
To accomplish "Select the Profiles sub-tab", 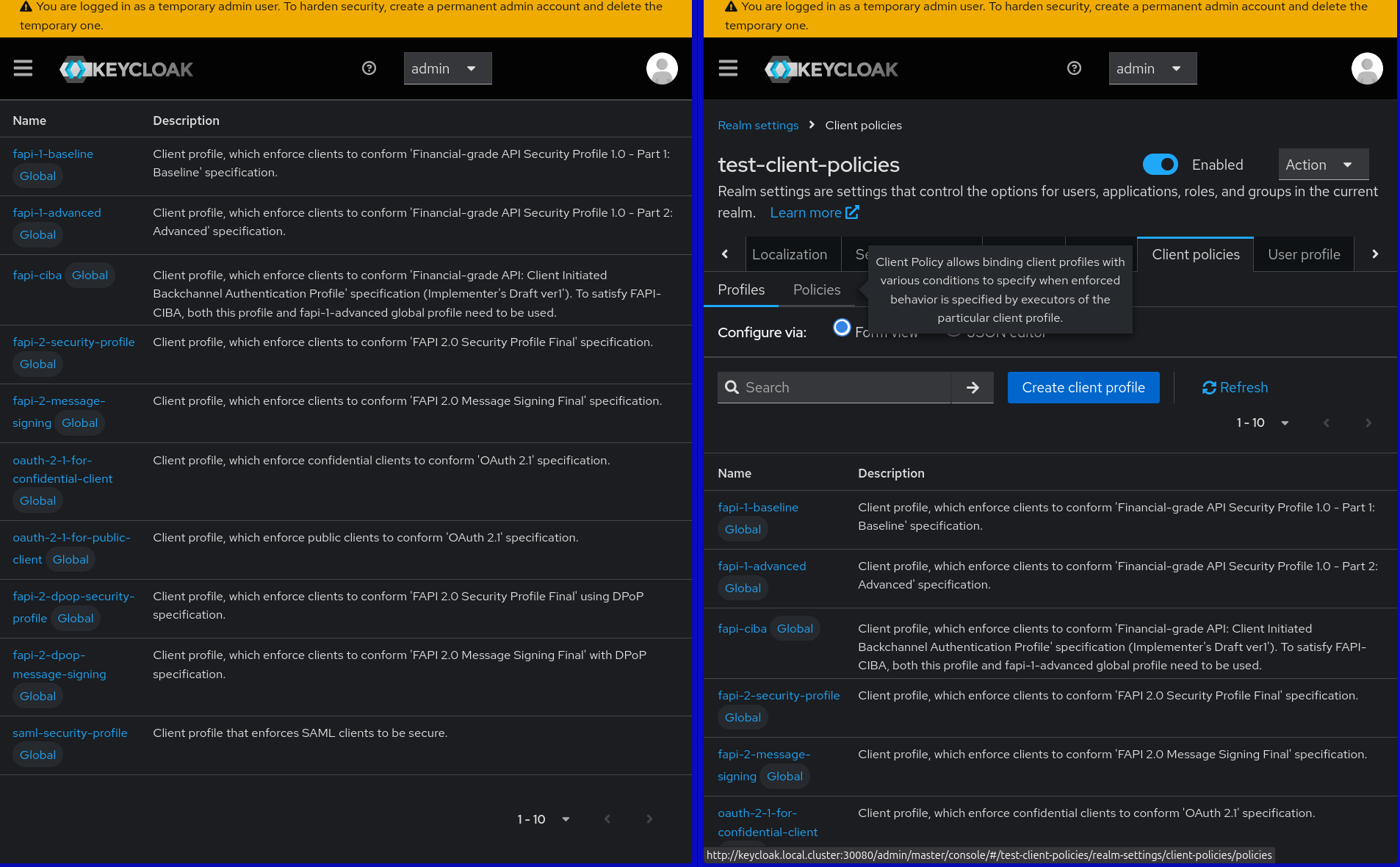I will pos(741,289).
